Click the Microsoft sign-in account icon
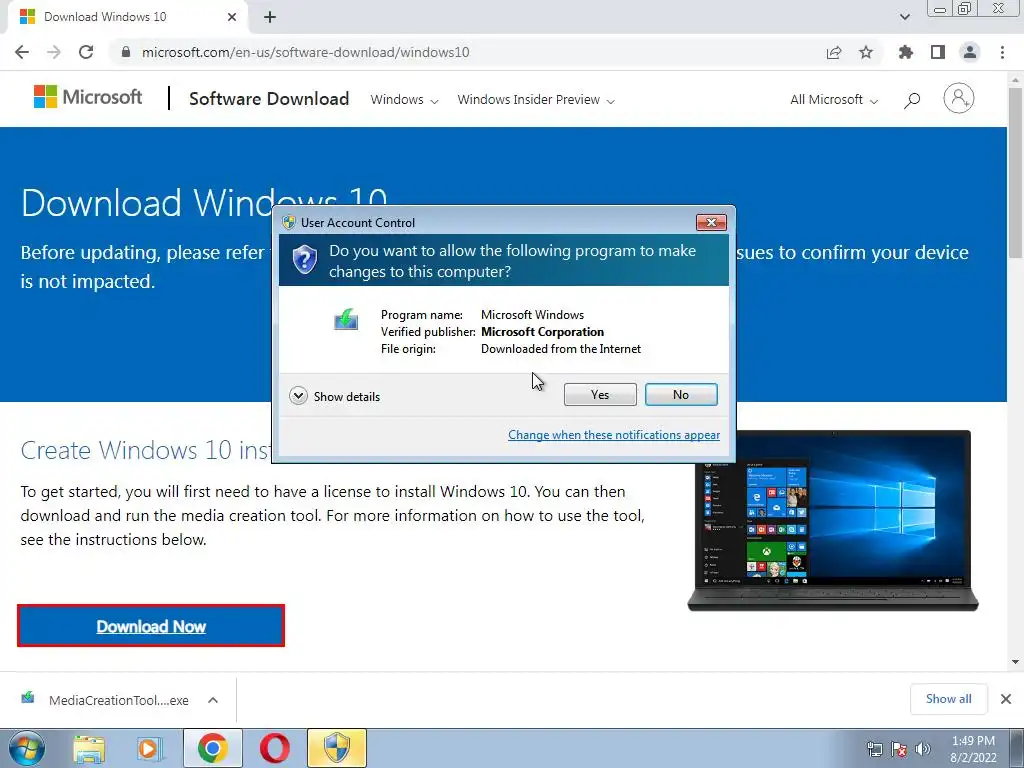This screenshot has width=1024, height=768. 959,99
